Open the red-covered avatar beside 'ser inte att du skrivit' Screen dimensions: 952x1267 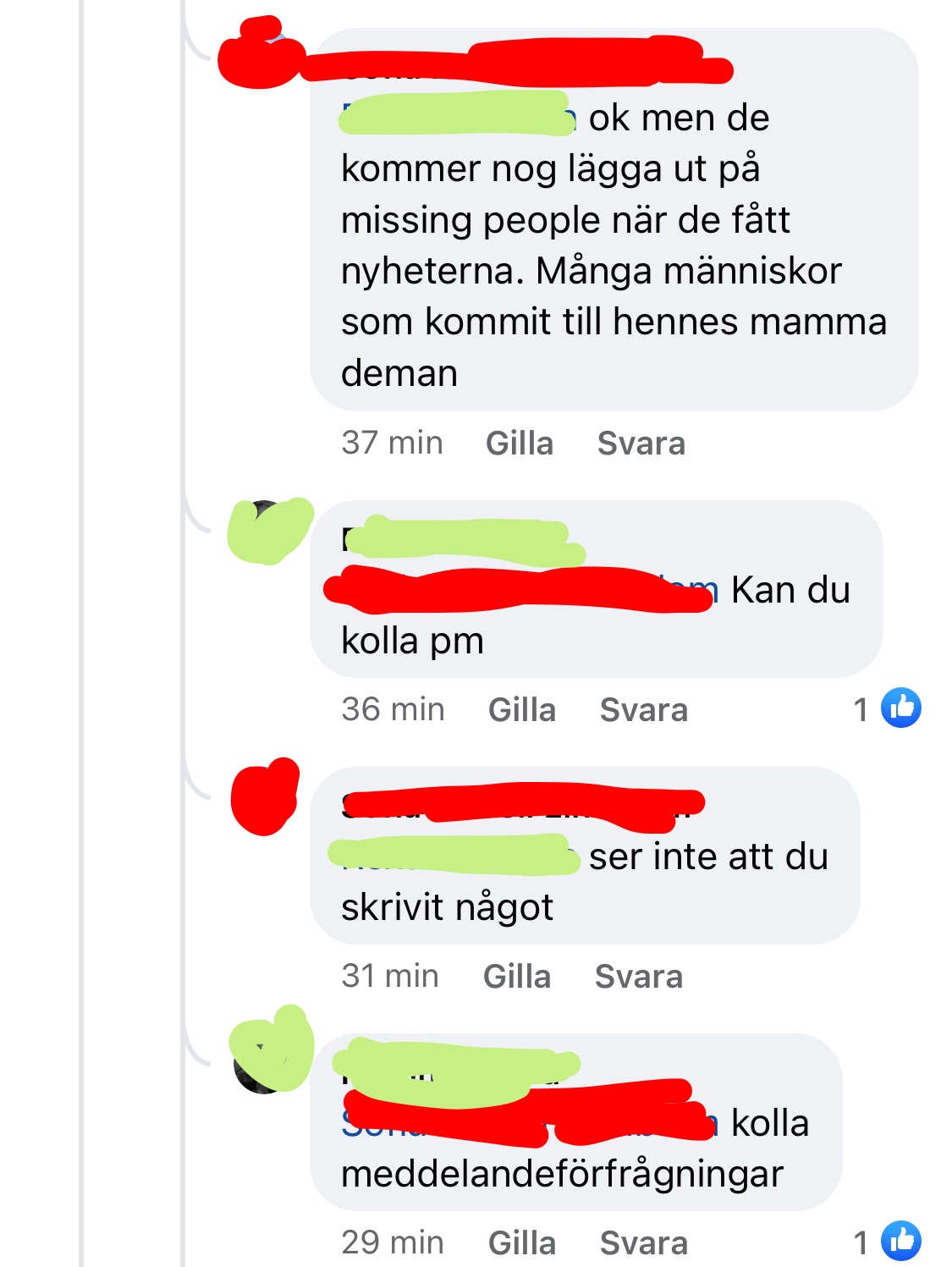[x=266, y=796]
